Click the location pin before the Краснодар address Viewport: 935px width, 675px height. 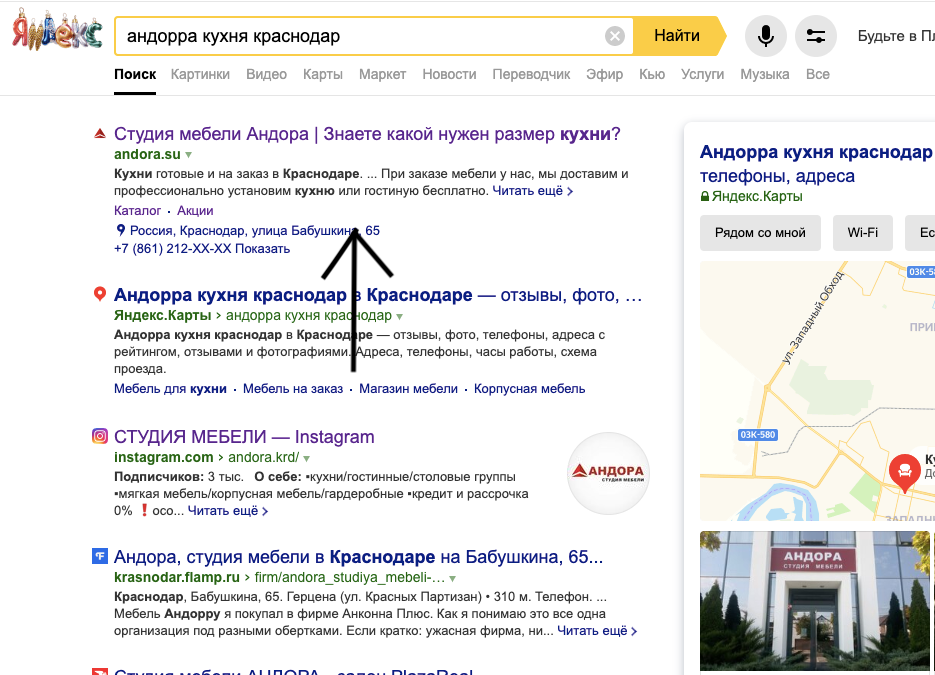point(120,231)
